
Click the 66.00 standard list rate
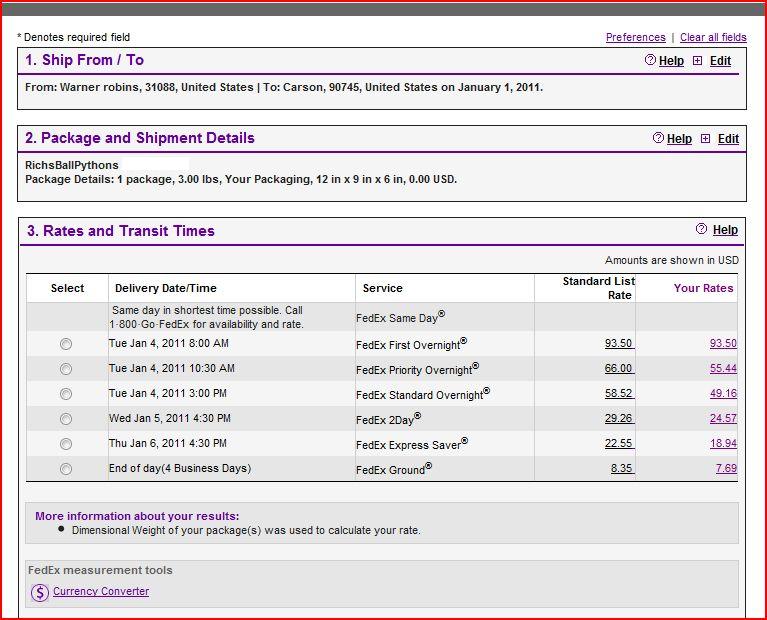tap(619, 368)
